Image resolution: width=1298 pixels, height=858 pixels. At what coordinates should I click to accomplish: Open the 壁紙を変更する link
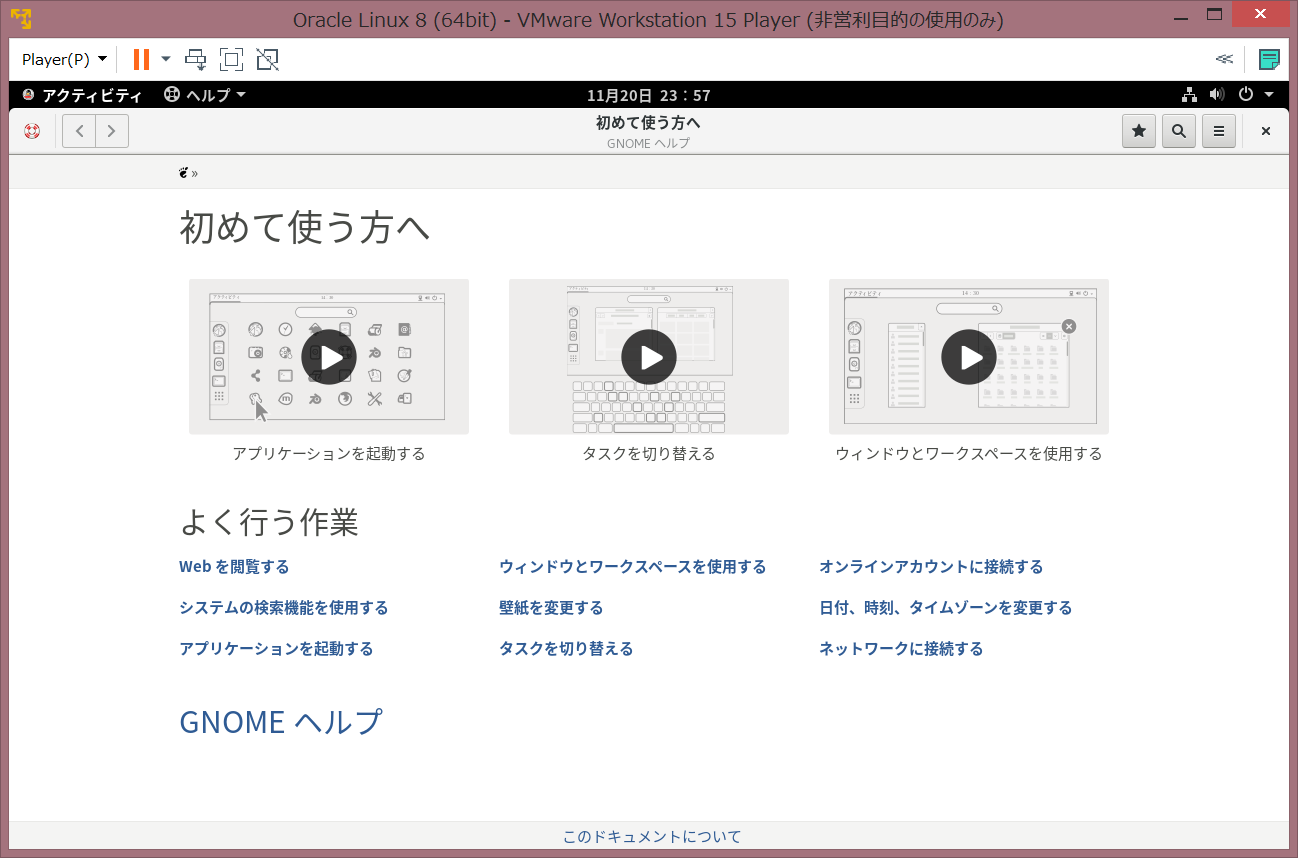tap(551, 608)
